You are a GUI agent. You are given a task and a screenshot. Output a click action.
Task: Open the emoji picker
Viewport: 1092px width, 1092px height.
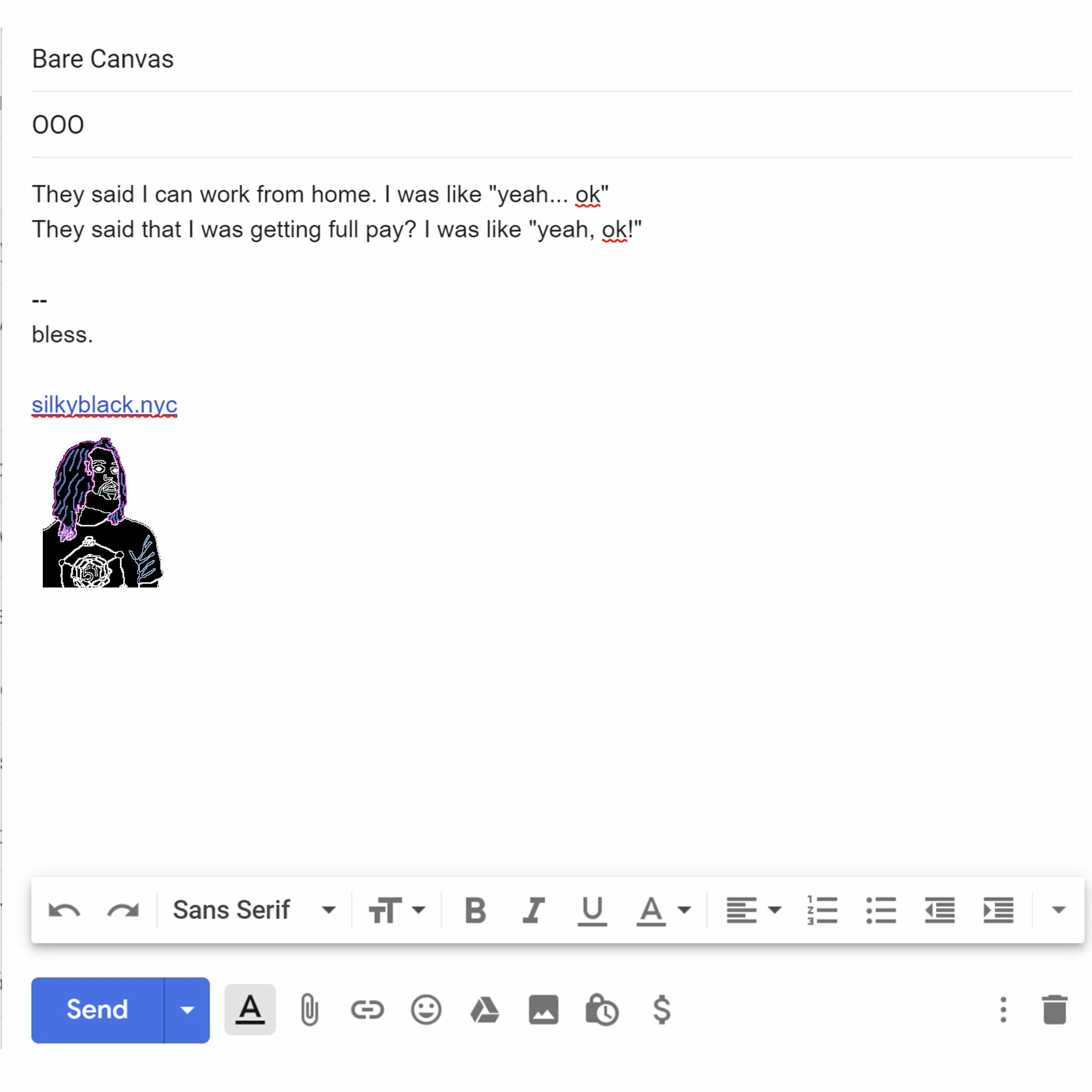point(426,1010)
